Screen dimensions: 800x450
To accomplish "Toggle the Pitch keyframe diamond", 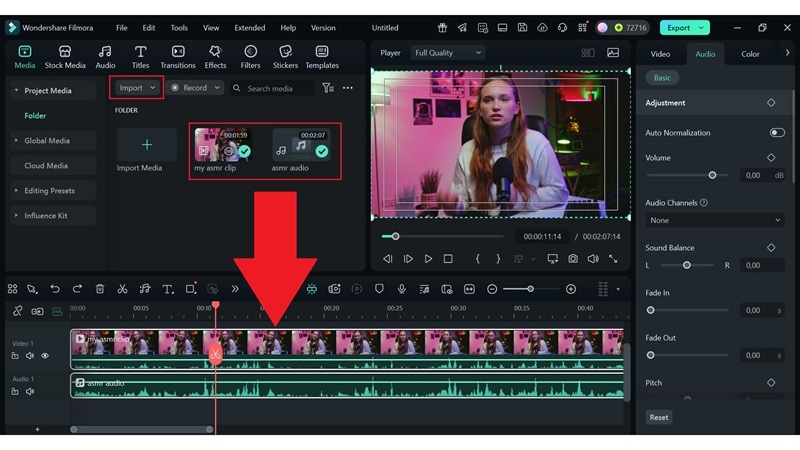I will click(771, 382).
